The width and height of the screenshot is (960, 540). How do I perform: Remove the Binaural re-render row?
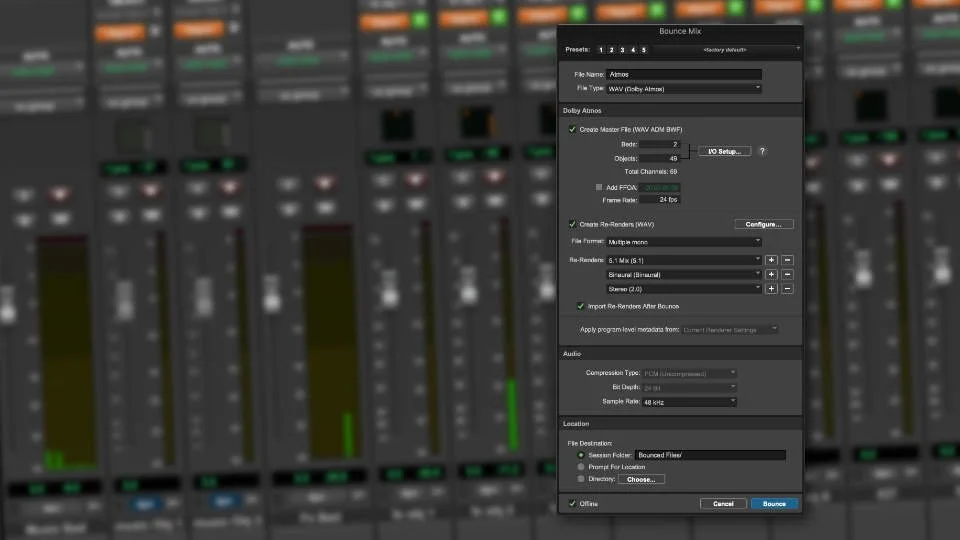tap(787, 275)
